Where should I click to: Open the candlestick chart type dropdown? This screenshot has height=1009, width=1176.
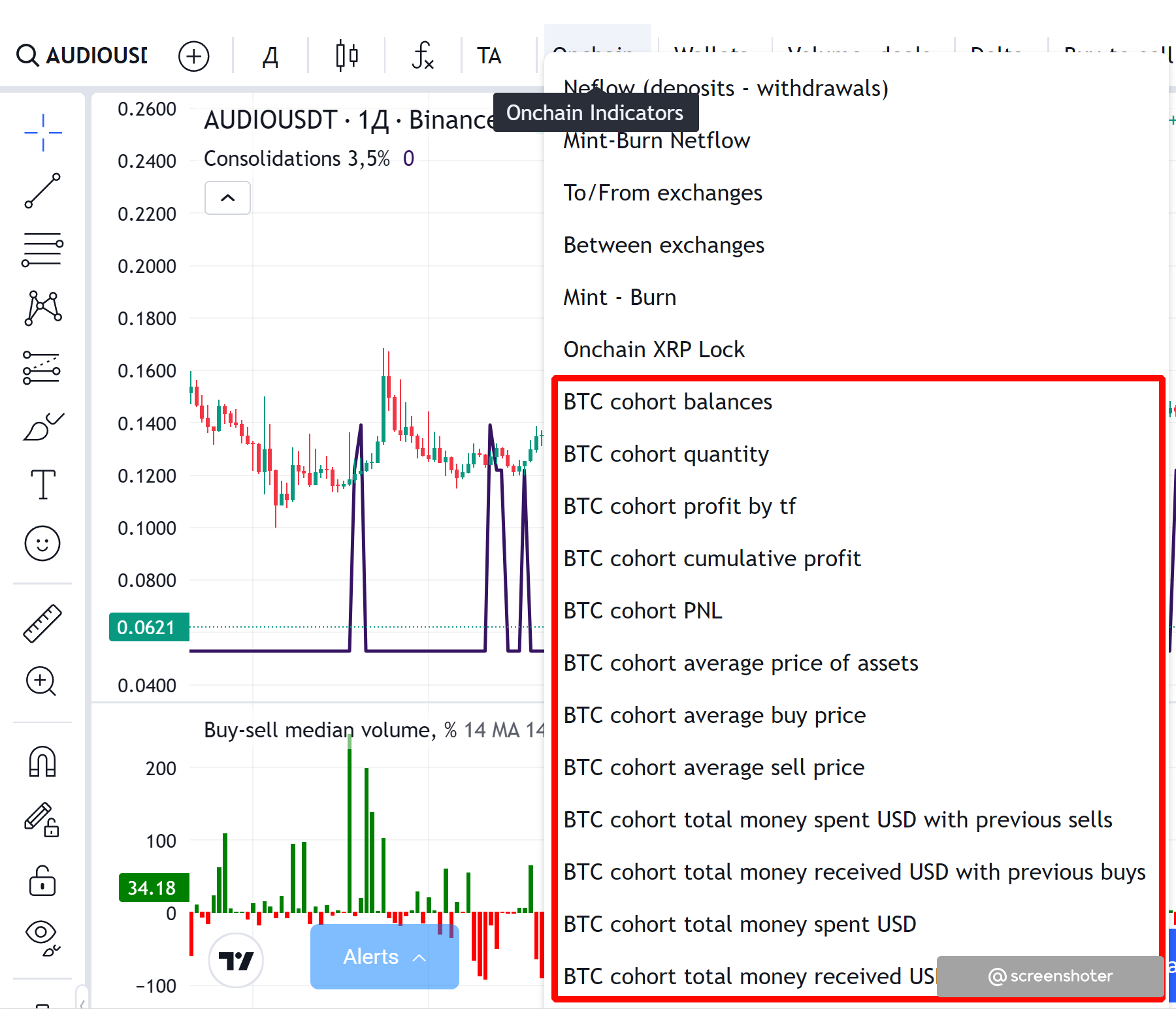[x=347, y=56]
